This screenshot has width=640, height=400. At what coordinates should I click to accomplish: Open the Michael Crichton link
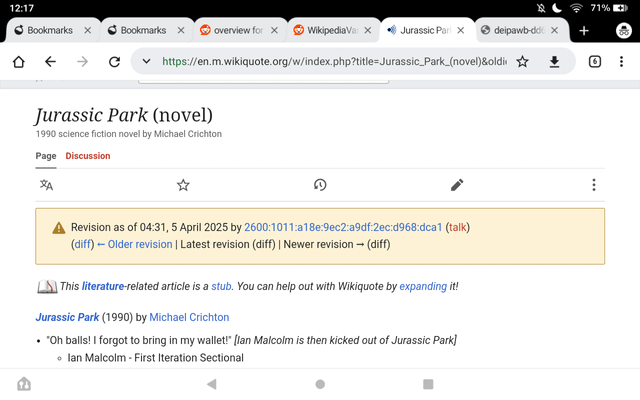pyautogui.click(x=189, y=317)
